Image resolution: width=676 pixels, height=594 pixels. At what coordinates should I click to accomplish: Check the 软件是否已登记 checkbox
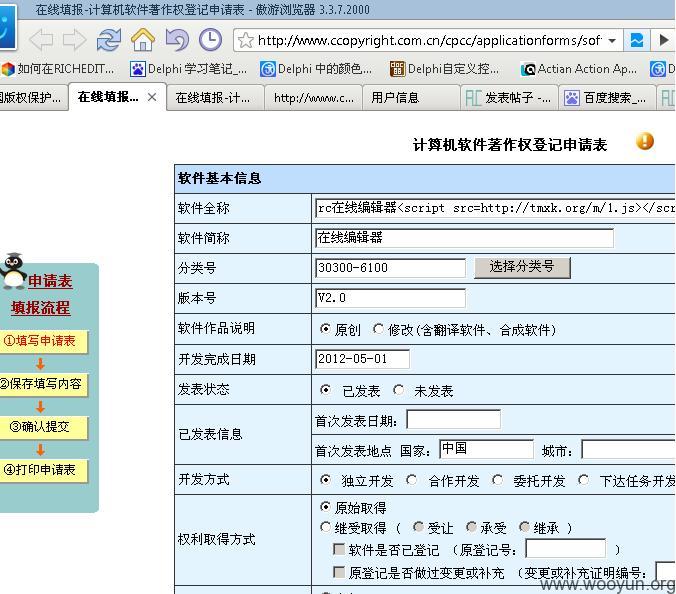click(339, 549)
